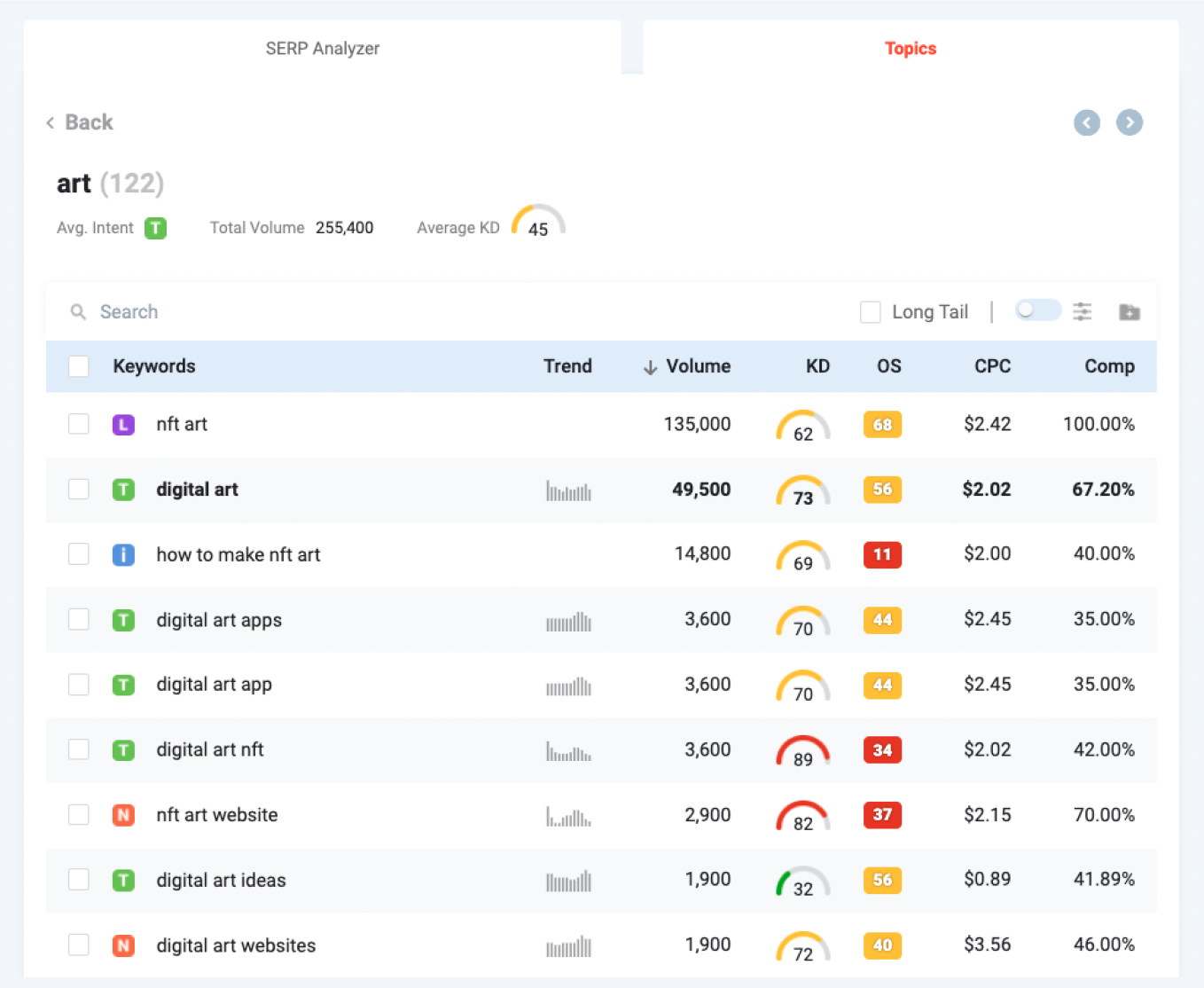Click the T intent icon for digital art ideas
Viewport: 1204px width, 988px height.
point(124,881)
